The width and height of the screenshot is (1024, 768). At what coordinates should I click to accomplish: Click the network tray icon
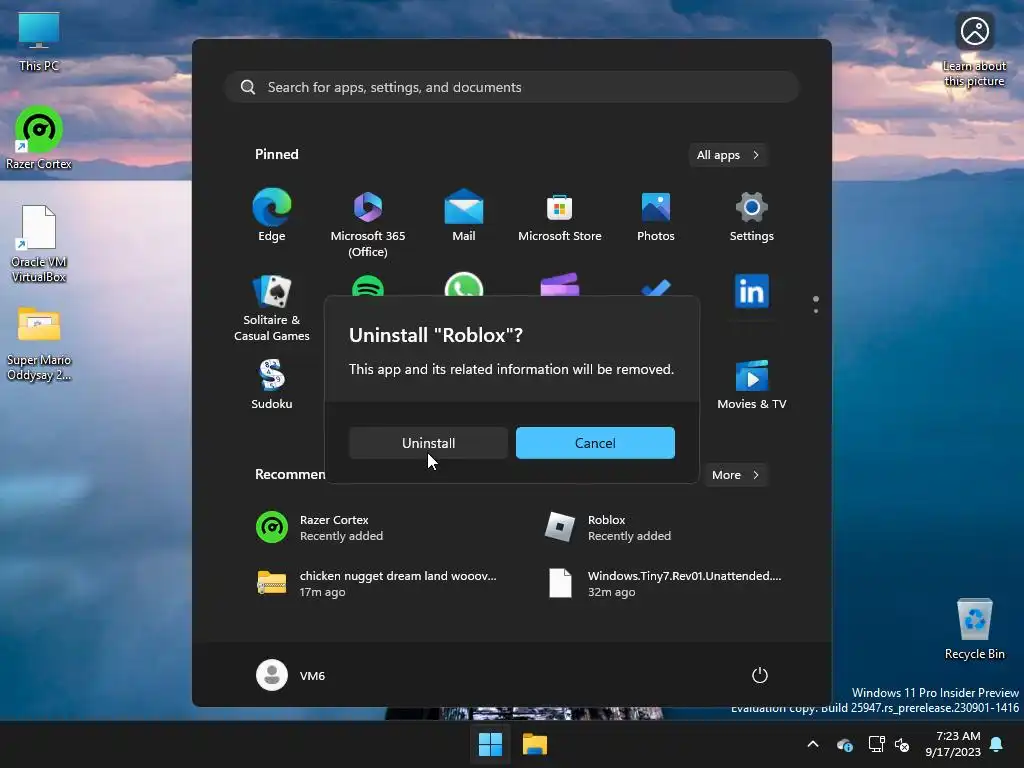(x=876, y=744)
